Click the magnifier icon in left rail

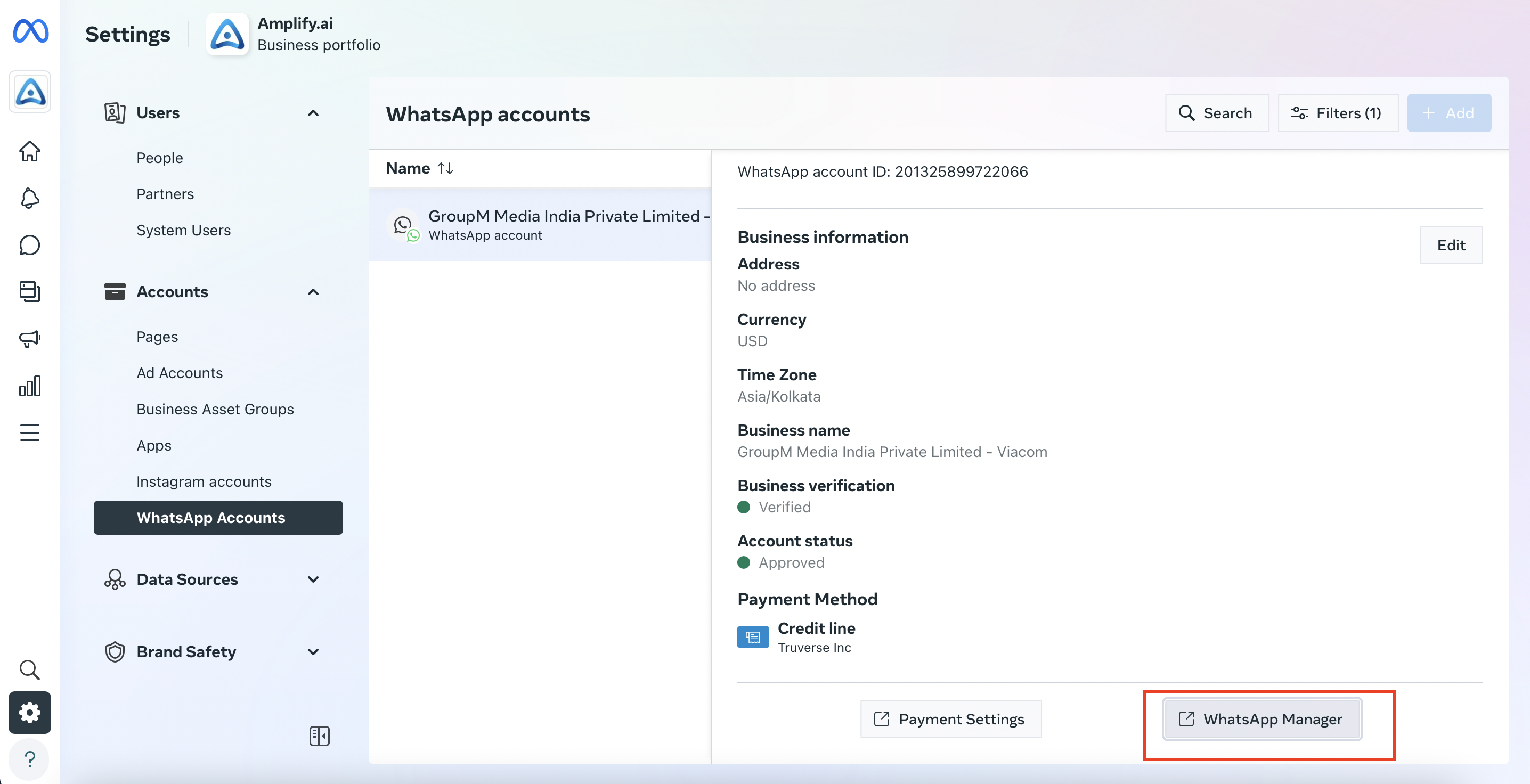pos(30,670)
